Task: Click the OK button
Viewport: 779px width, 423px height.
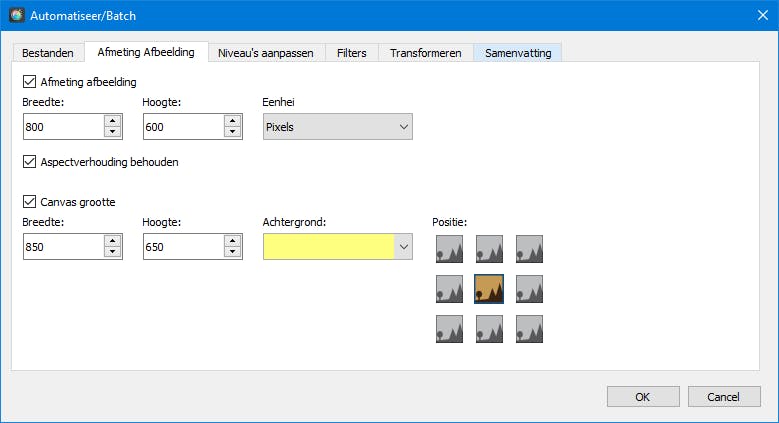Action: click(x=643, y=396)
